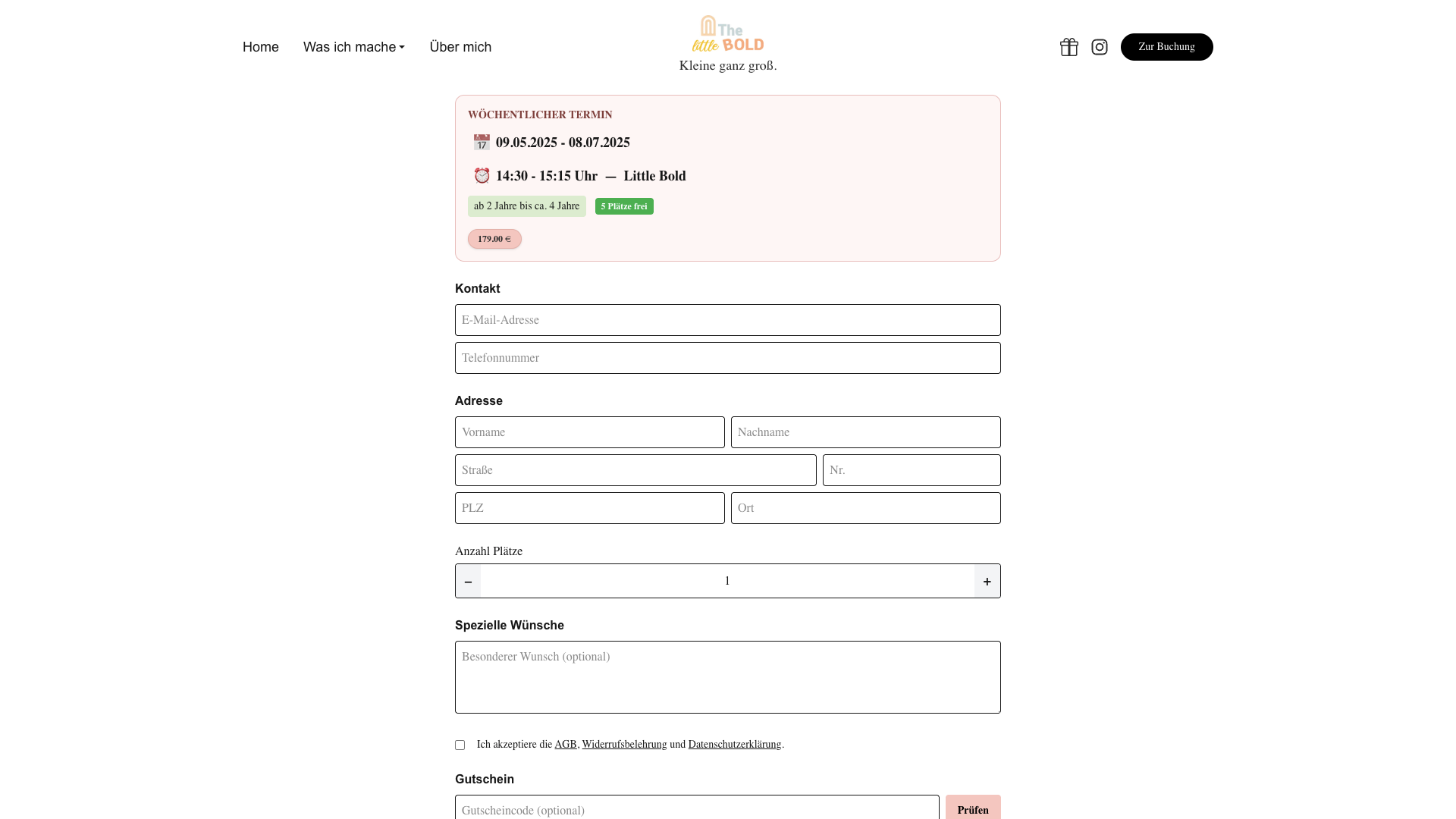Click into the Vorname field

coord(590,432)
